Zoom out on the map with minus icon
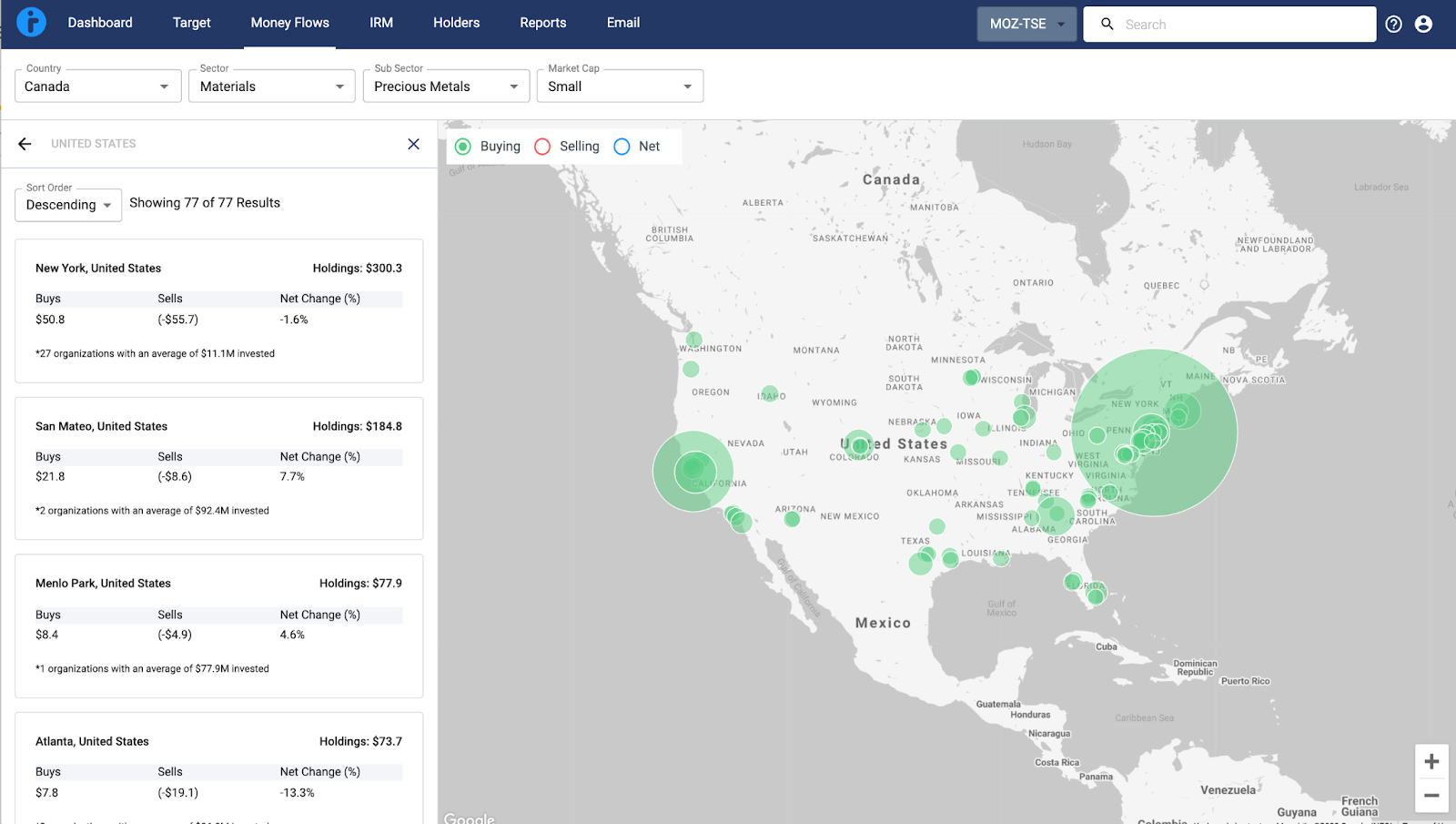This screenshot has height=824, width=1456. [1431, 794]
